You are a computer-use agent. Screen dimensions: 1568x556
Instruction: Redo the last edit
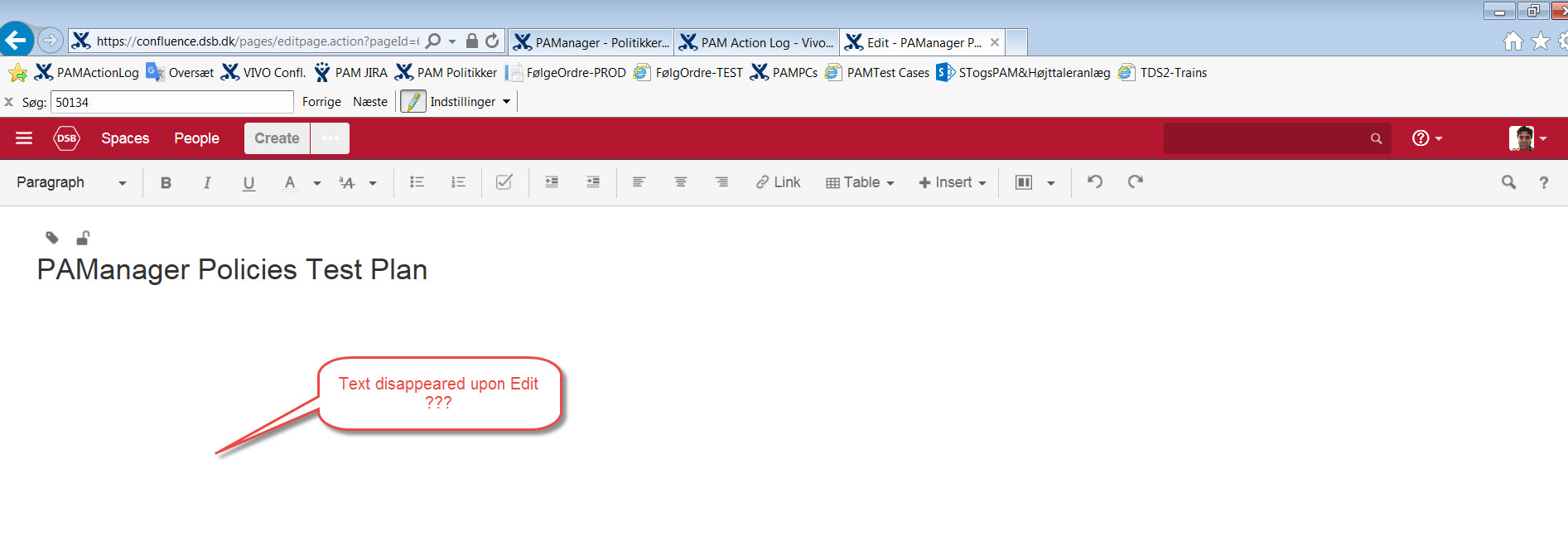tap(1135, 182)
